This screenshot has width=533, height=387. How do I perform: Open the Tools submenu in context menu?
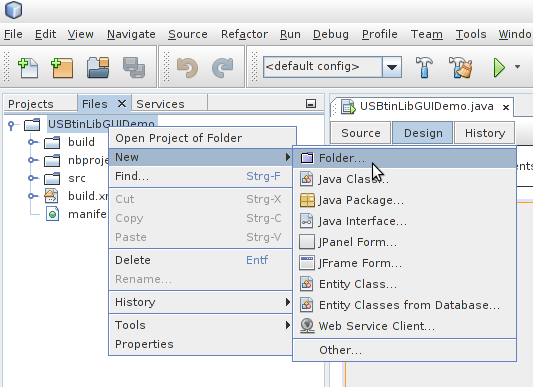pos(201,325)
